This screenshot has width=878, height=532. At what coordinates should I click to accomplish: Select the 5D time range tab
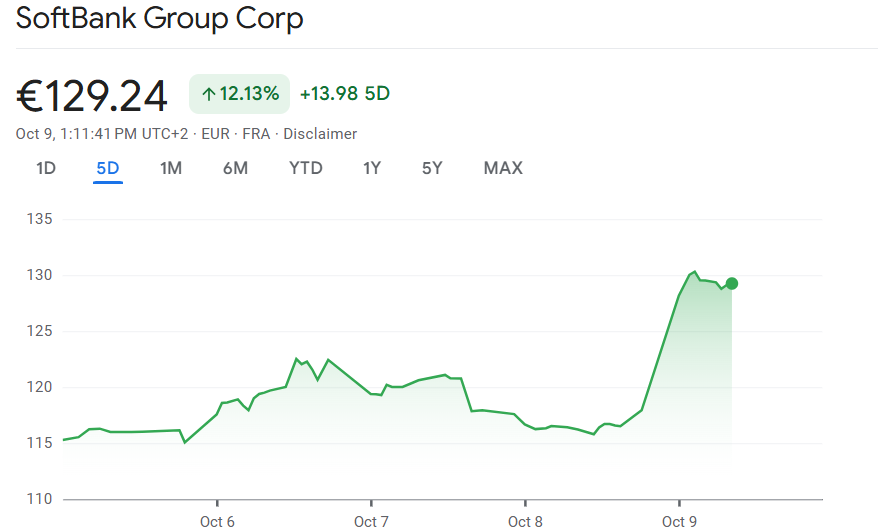[x=108, y=168]
